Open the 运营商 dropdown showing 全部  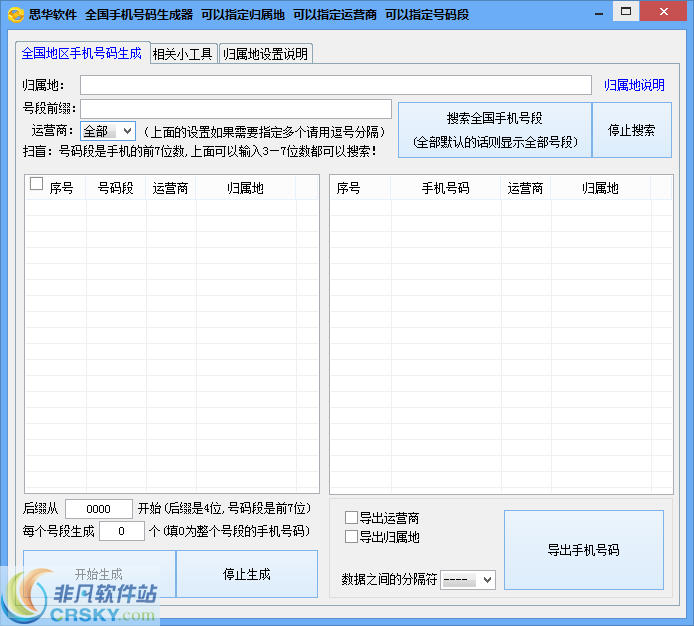(108, 131)
